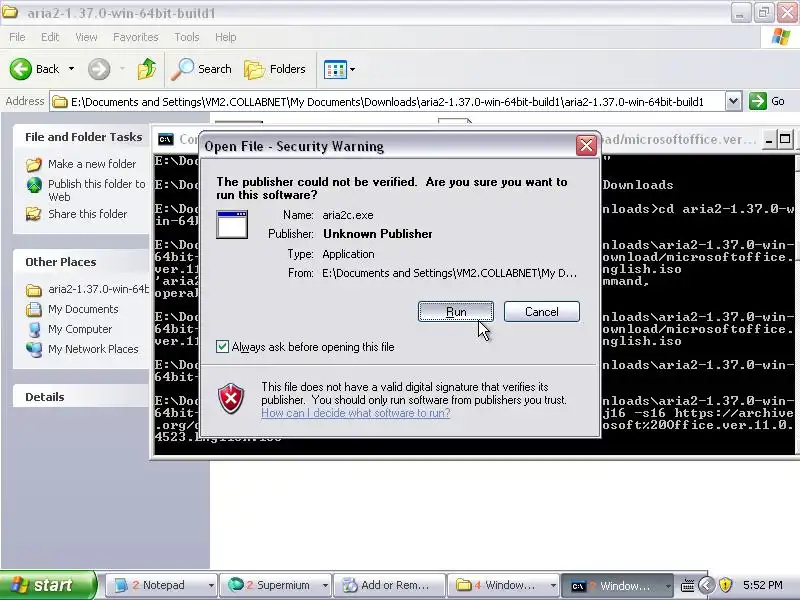Open the File menu

point(17,37)
